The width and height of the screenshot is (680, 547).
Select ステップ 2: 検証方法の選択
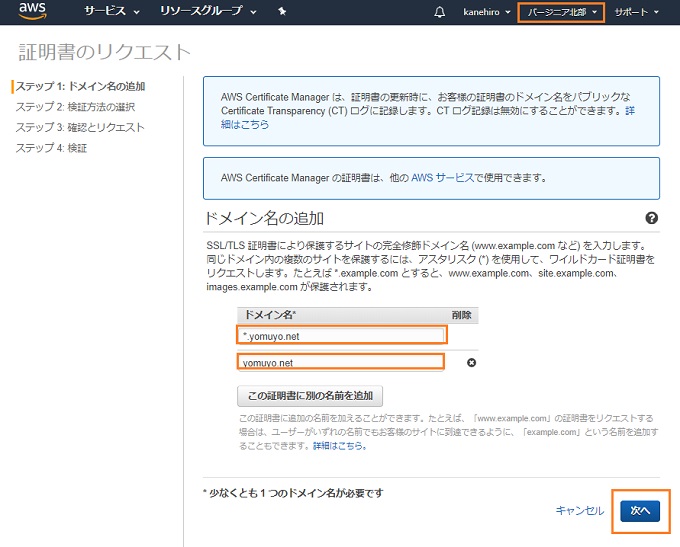coord(75,107)
